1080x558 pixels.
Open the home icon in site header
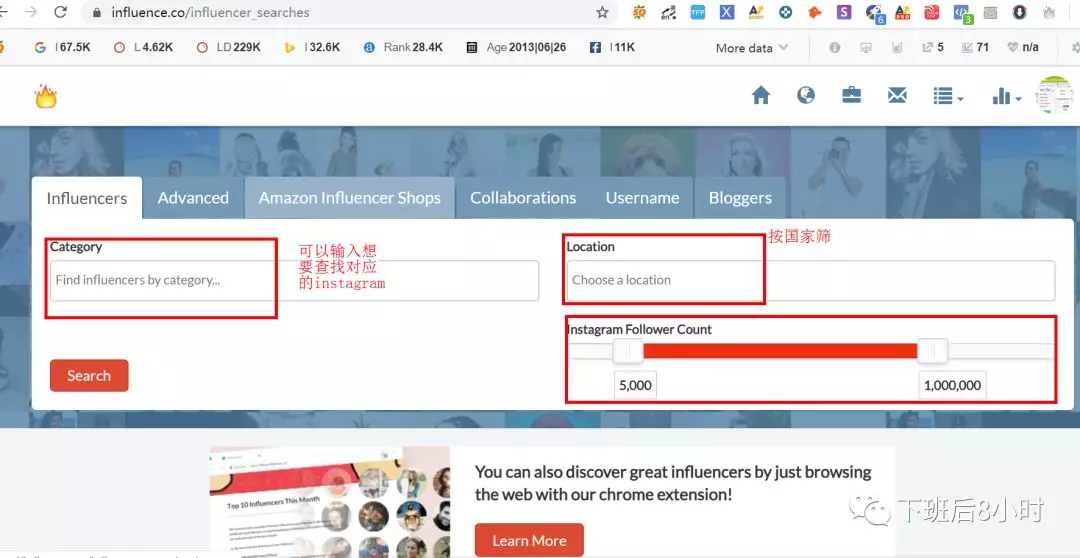coord(760,95)
